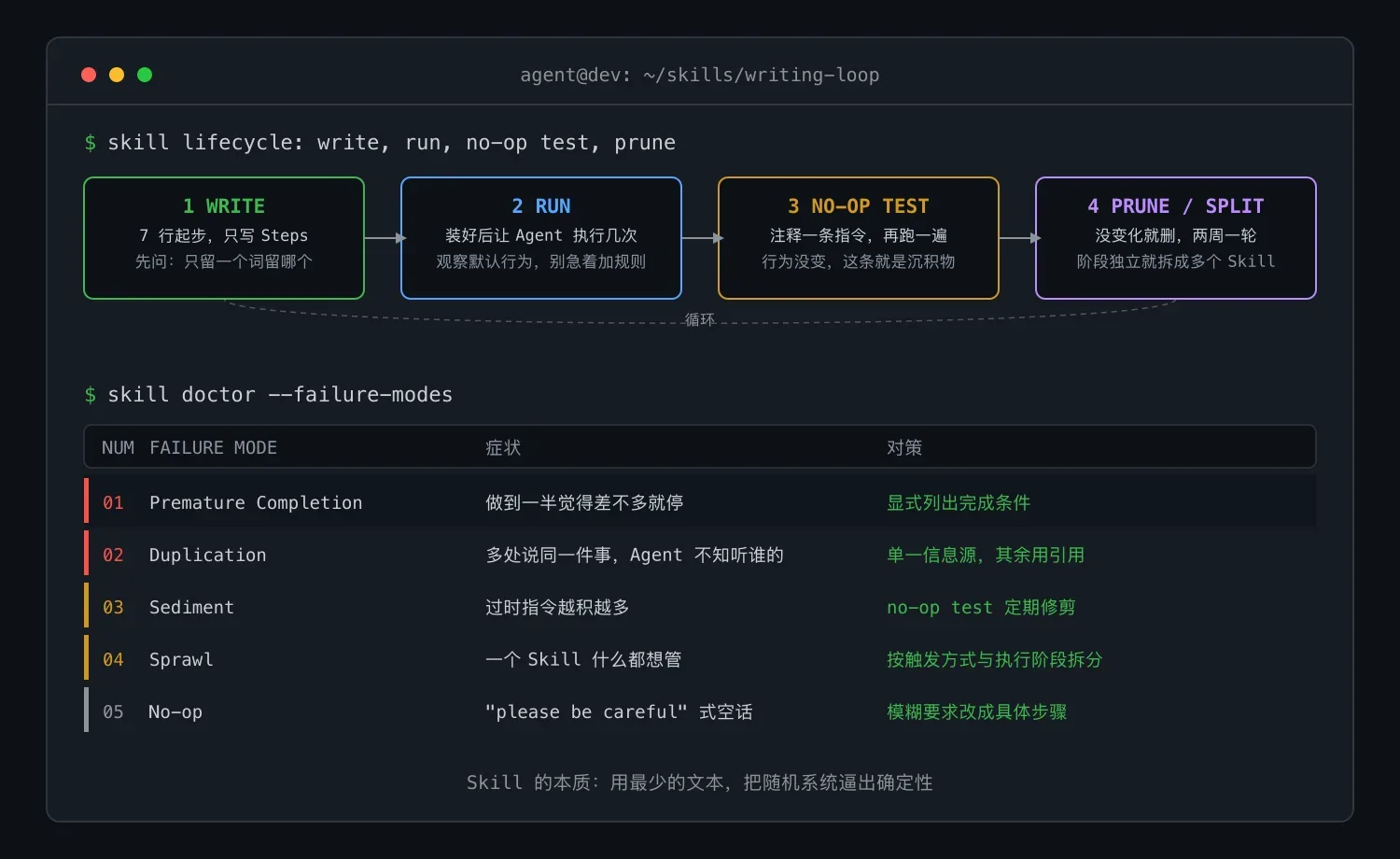Click the red close window dot

point(89,75)
